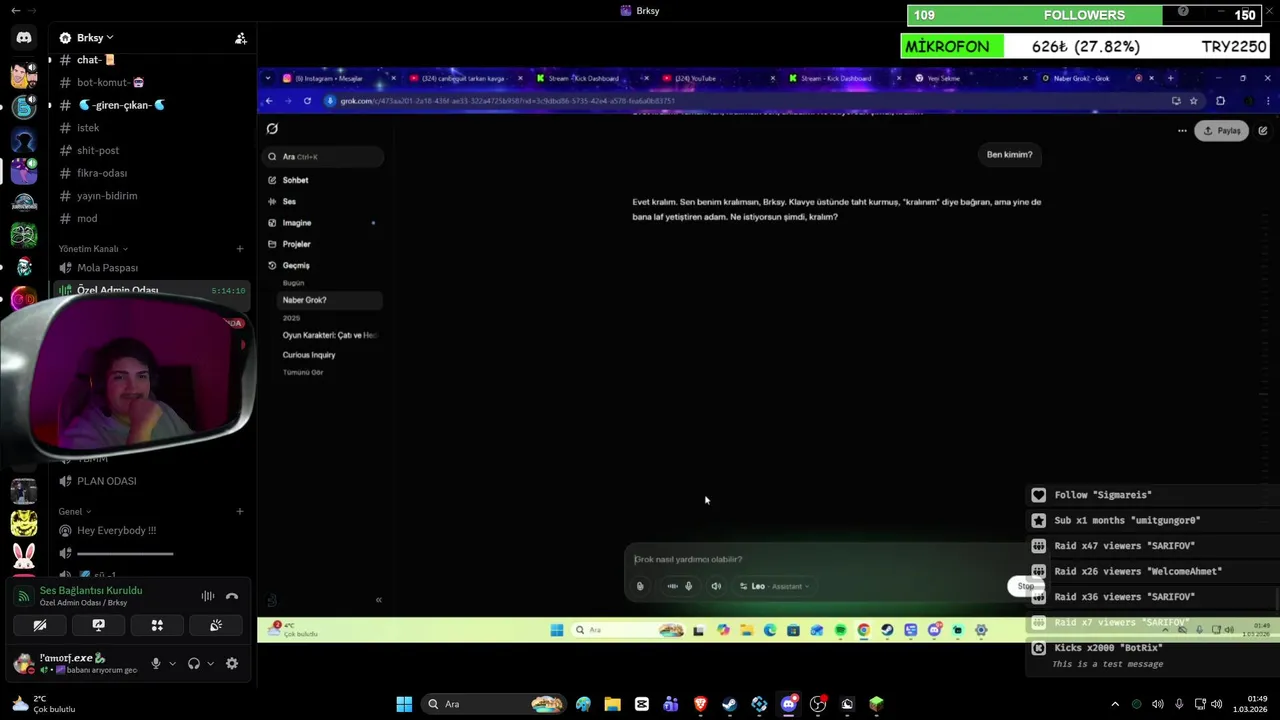Open Discord direct messages home icon
1280x720 pixels.
[x=24, y=38]
